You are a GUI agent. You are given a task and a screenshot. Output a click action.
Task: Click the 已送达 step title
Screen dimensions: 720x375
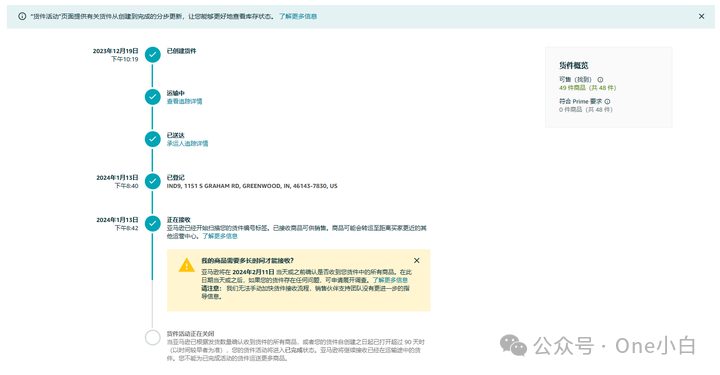pyautogui.click(x=175, y=135)
